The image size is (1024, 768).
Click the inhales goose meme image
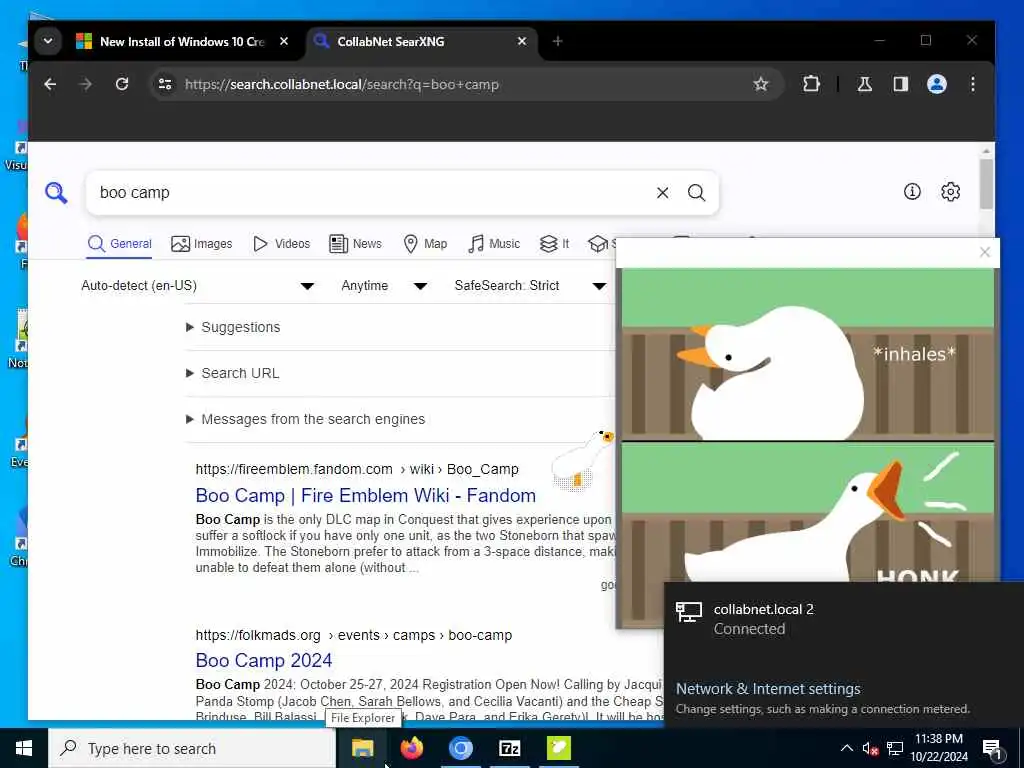807,354
